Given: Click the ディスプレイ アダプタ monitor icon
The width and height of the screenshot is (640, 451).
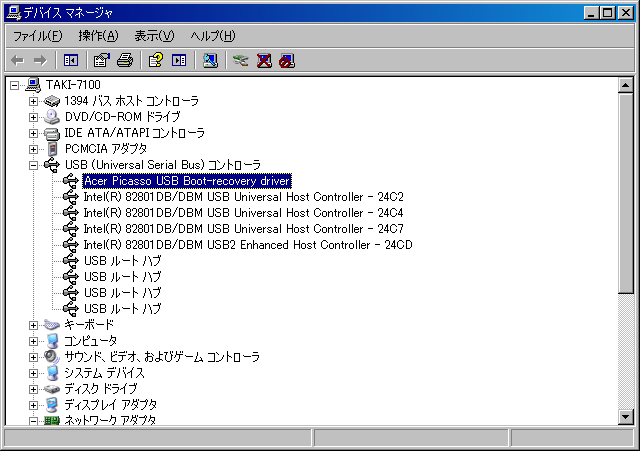Looking at the screenshot, I should point(52,405).
